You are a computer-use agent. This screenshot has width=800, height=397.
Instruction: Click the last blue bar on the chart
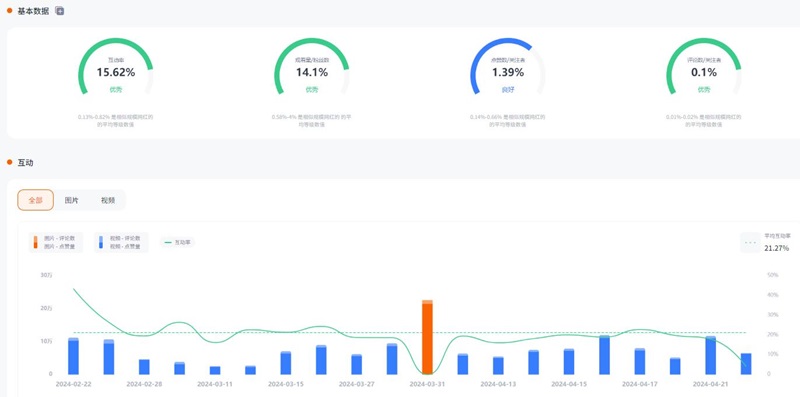point(746,364)
